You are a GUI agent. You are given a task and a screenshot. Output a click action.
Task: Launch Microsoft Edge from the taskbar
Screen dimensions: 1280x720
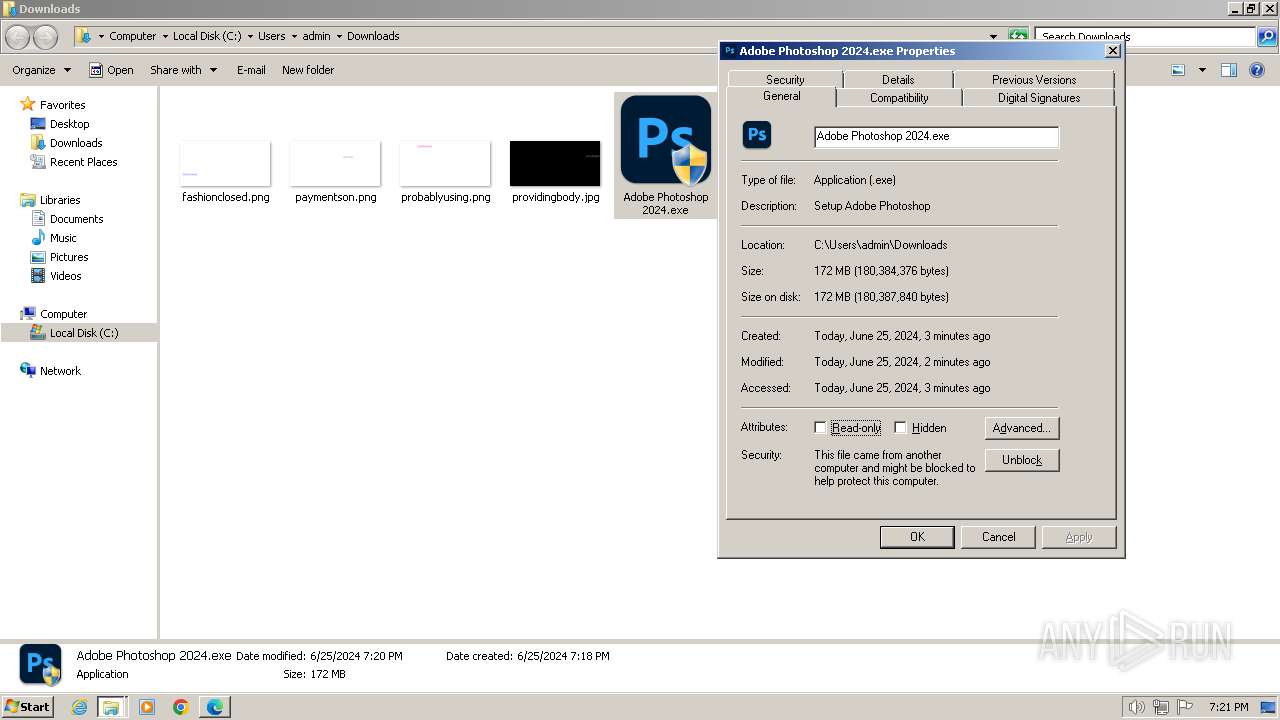point(215,707)
